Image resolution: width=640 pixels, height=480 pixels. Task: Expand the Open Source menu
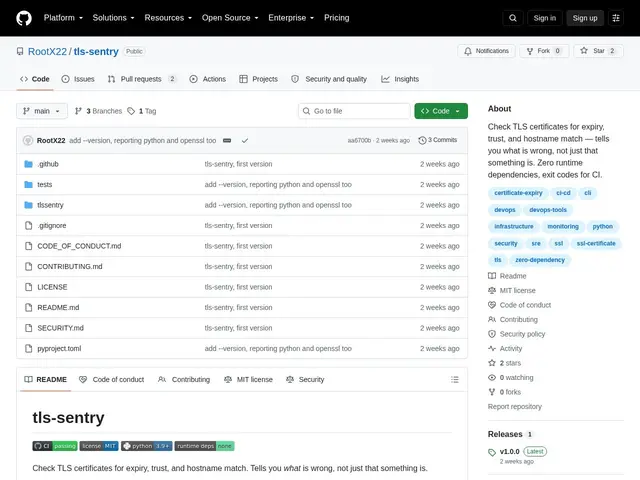click(230, 18)
